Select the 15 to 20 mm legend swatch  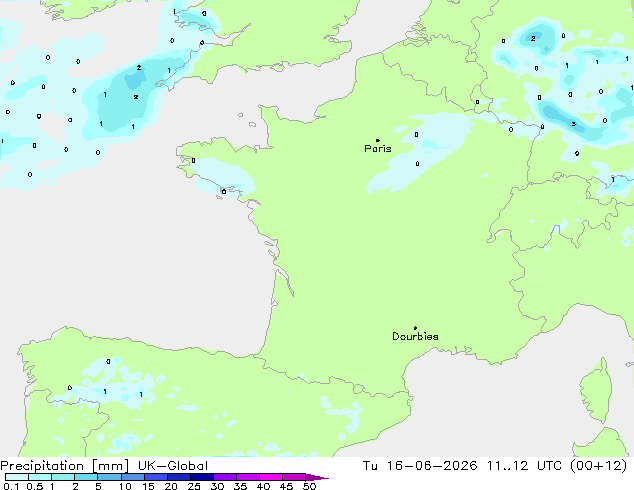click(x=155, y=477)
